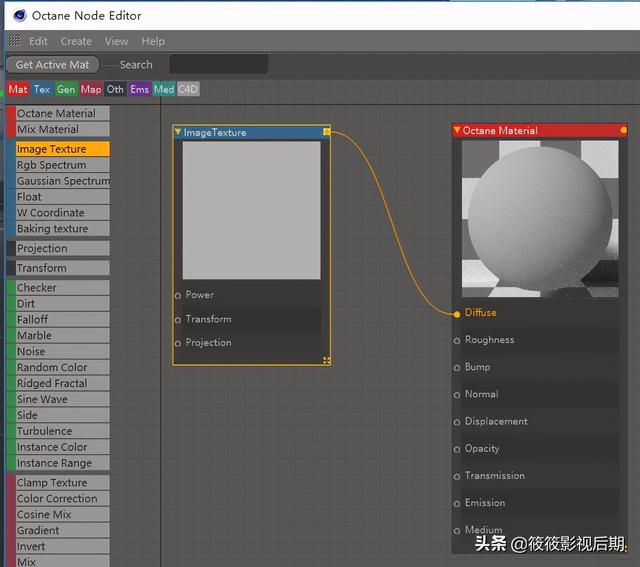The height and width of the screenshot is (567, 640).
Task: Click ImageTexture node resize corner handle
Action: click(327, 360)
